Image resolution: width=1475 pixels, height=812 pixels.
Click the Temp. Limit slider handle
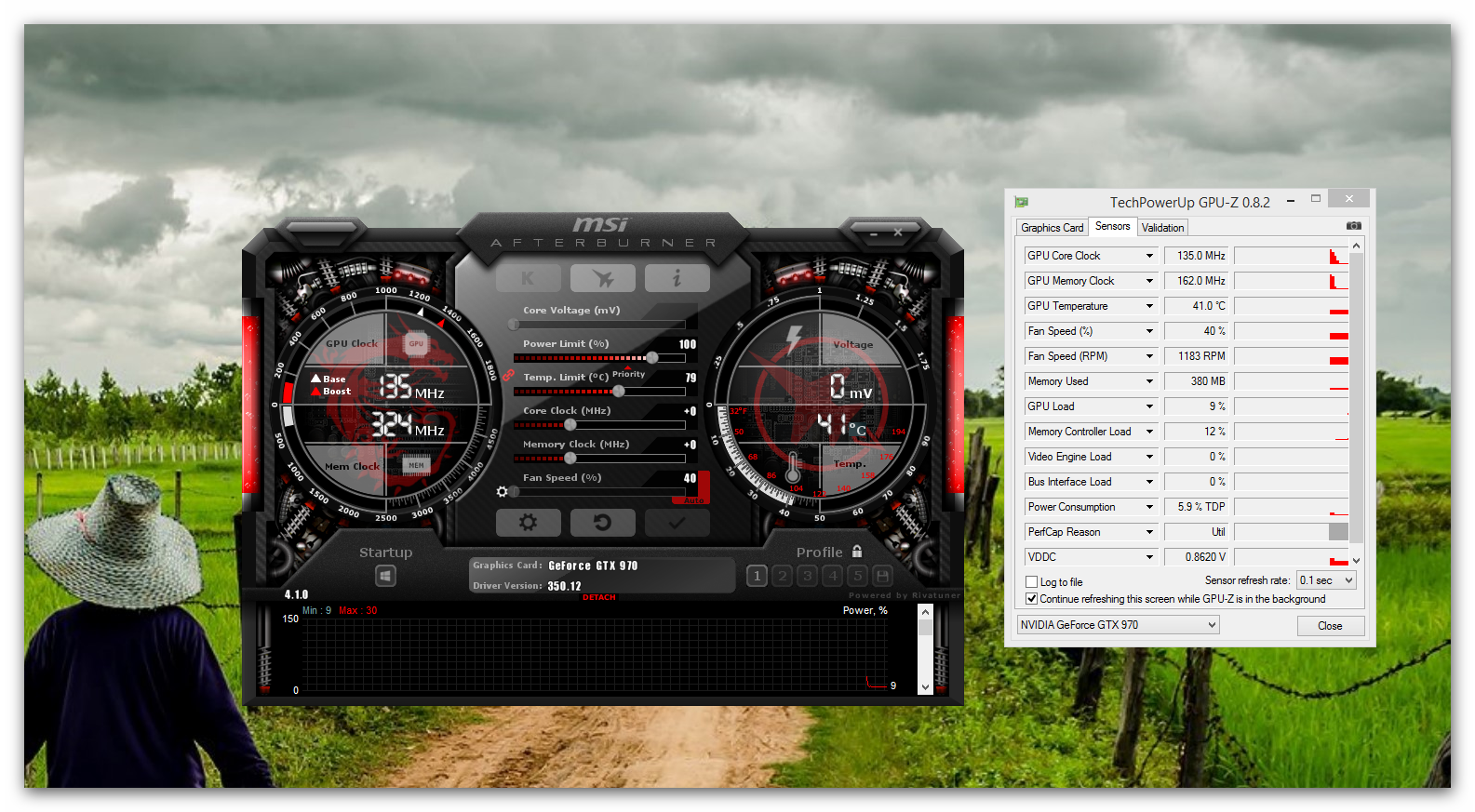619,391
